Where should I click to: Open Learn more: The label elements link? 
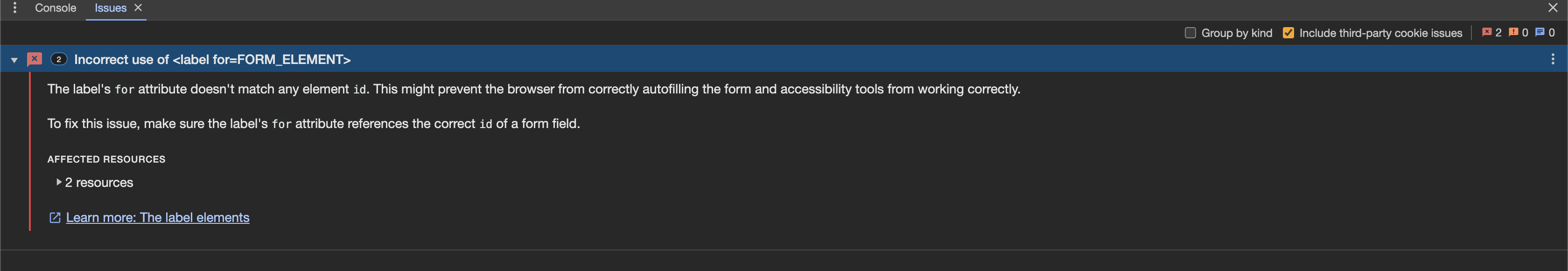[158, 217]
